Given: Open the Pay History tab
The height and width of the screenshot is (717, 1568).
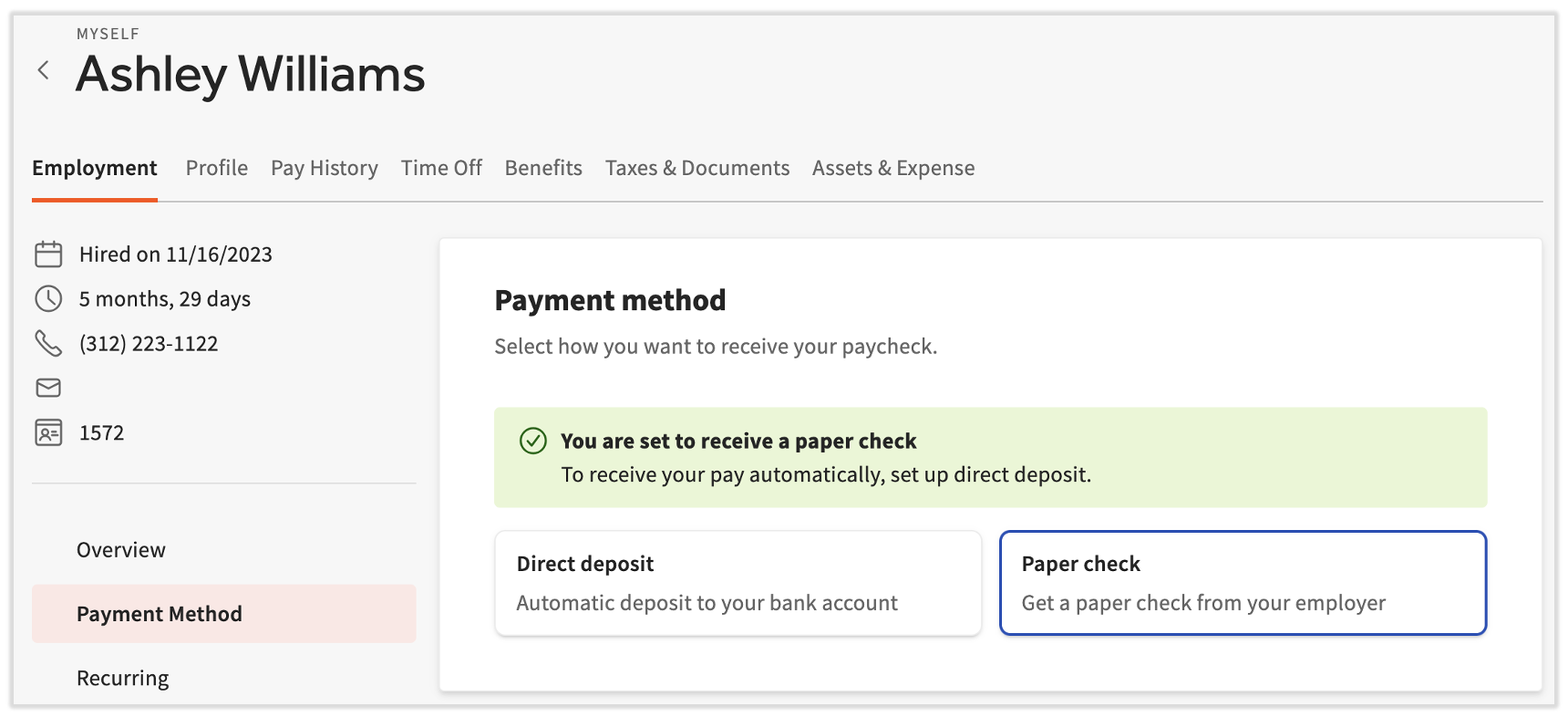Looking at the screenshot, I should coord(324,168).
